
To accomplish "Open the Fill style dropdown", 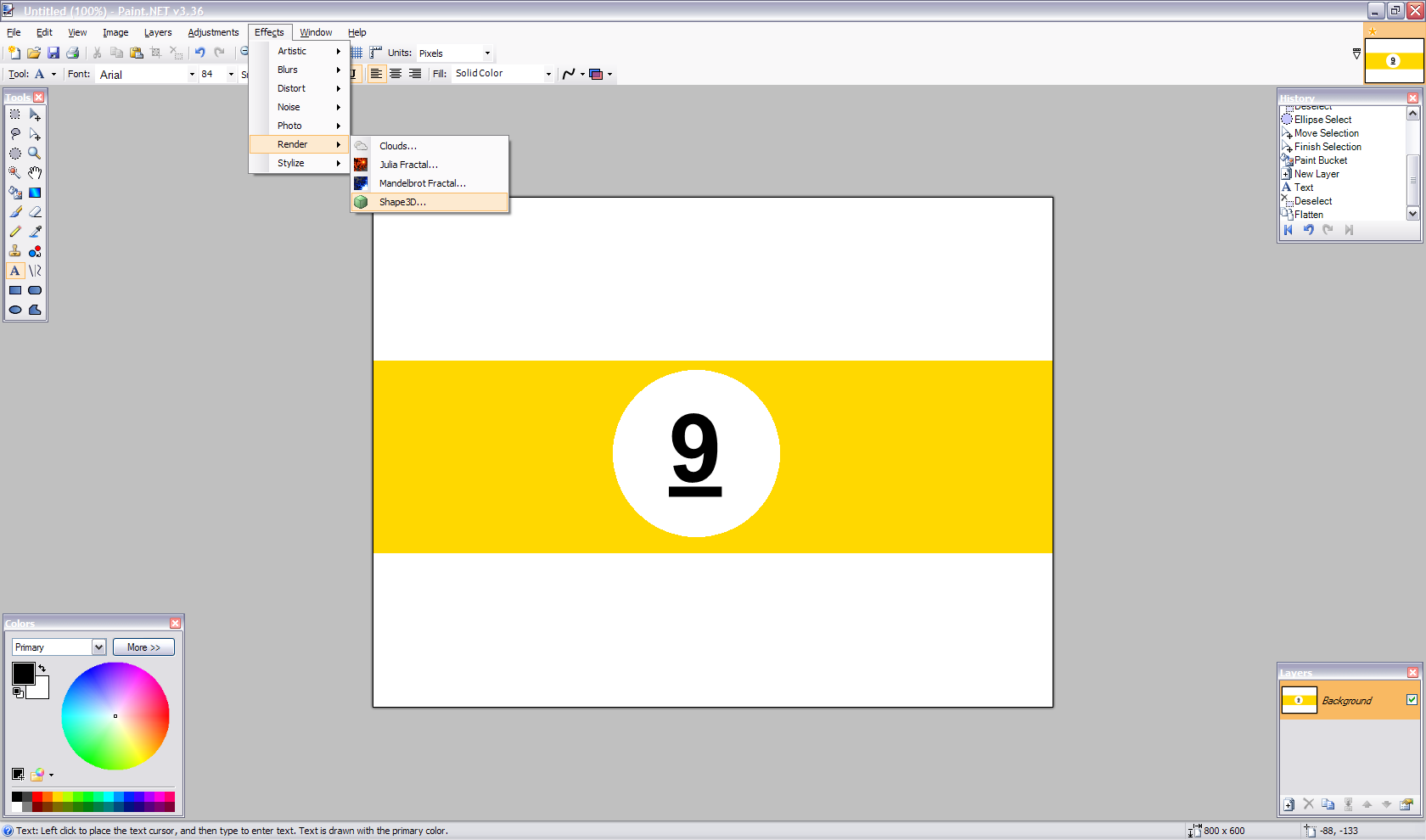I will pyautogui.click(x=548, y=74).
